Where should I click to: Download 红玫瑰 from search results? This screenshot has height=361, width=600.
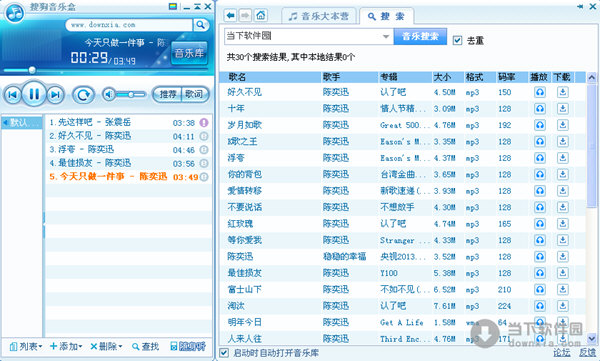pyautogui.click(x=562, y=224)
